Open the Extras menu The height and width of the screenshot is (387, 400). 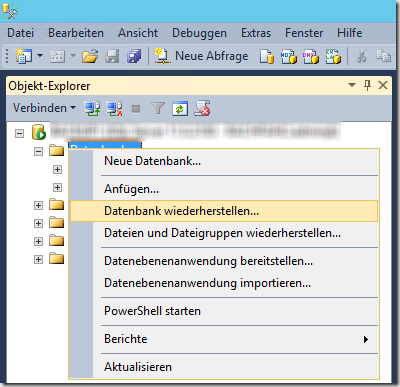(x=256, y=33)
